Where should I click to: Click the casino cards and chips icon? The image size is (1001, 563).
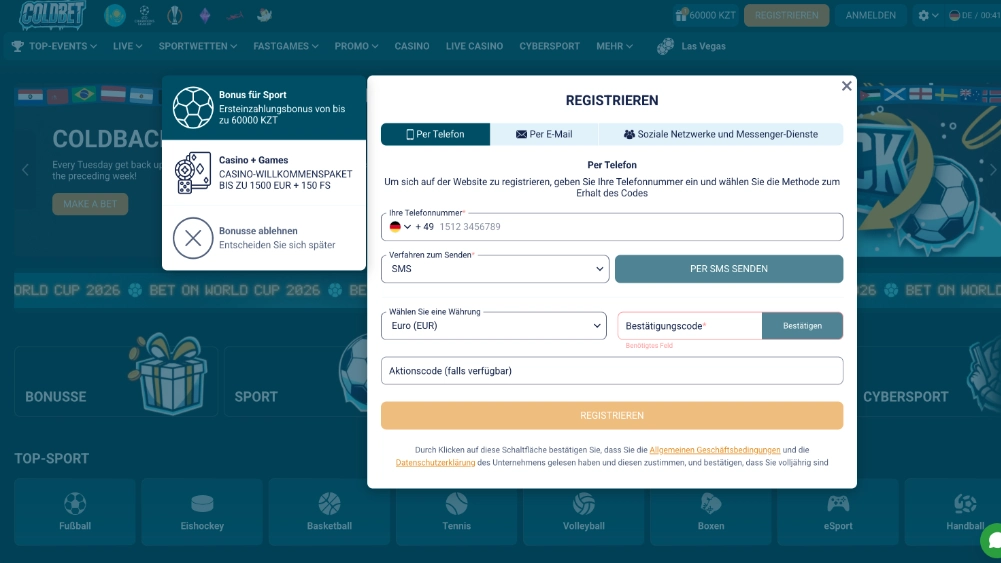(x=193, y=172)
